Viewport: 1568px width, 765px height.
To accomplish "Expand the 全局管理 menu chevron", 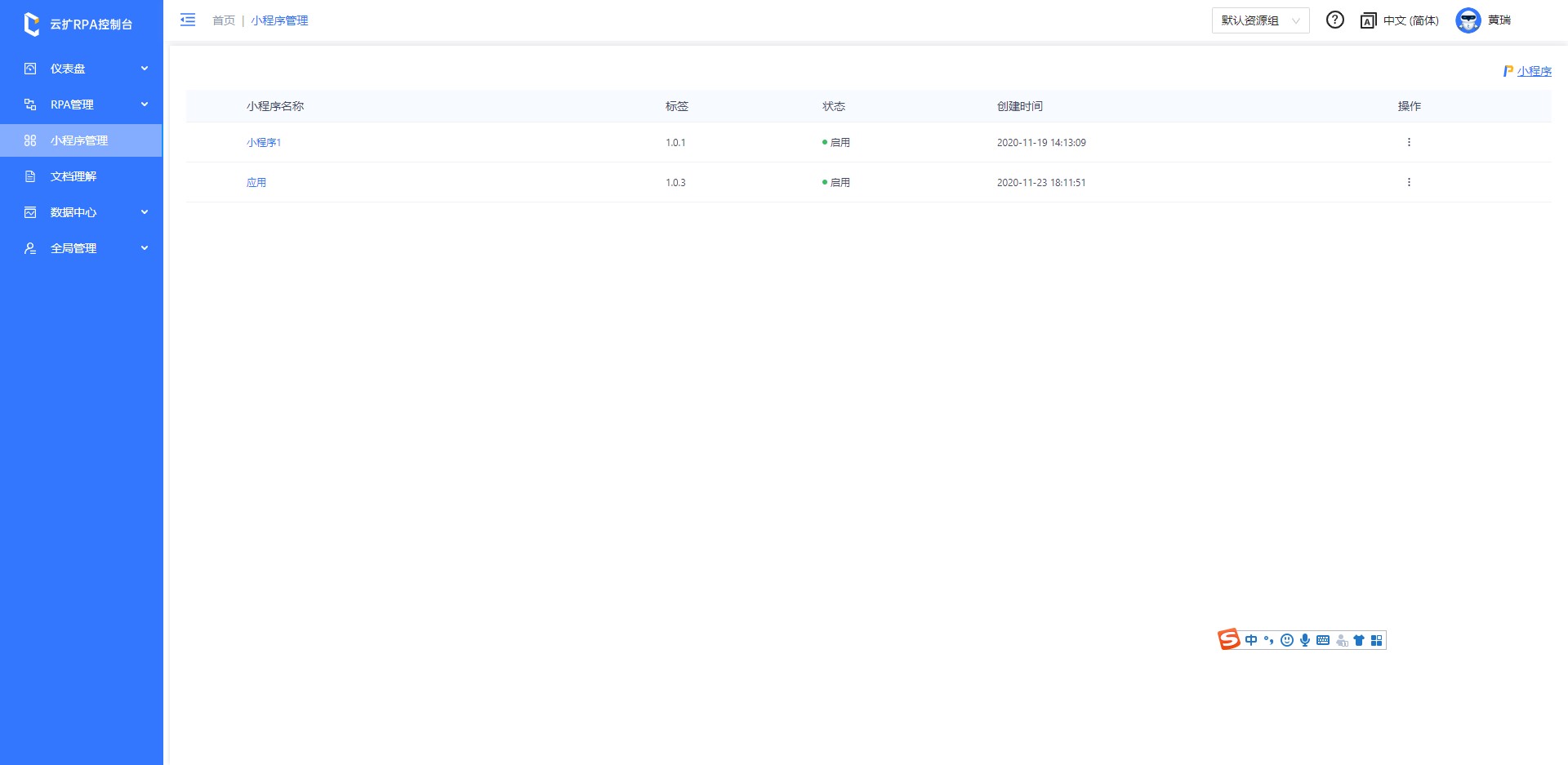I will pyautogui.click(x=145, y=248).
